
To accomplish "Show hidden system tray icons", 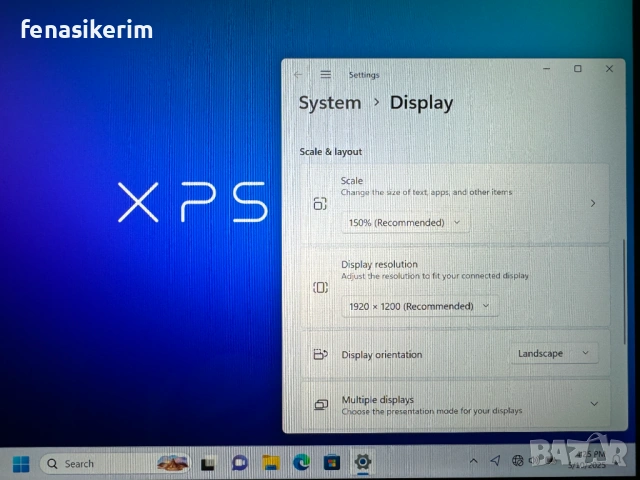I will pos(473,460).
